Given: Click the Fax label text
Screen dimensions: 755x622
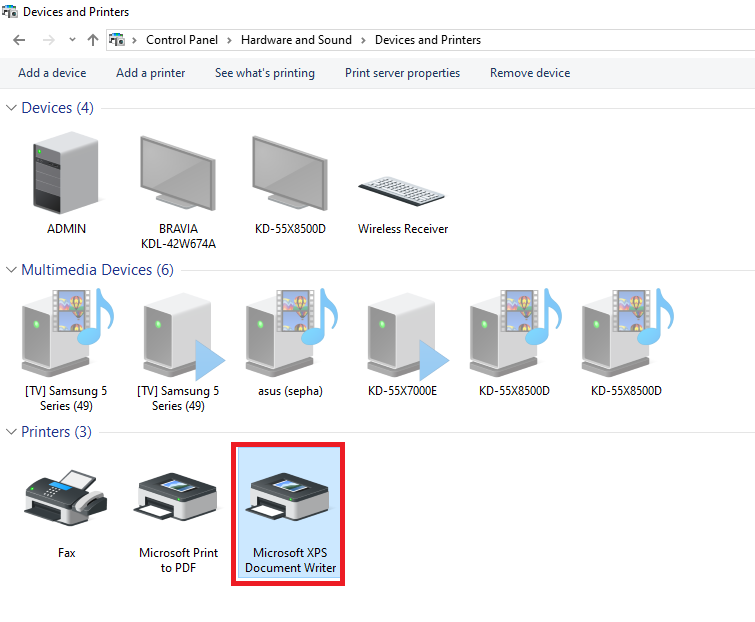Looking at the screenshot, I should [66, 553].
